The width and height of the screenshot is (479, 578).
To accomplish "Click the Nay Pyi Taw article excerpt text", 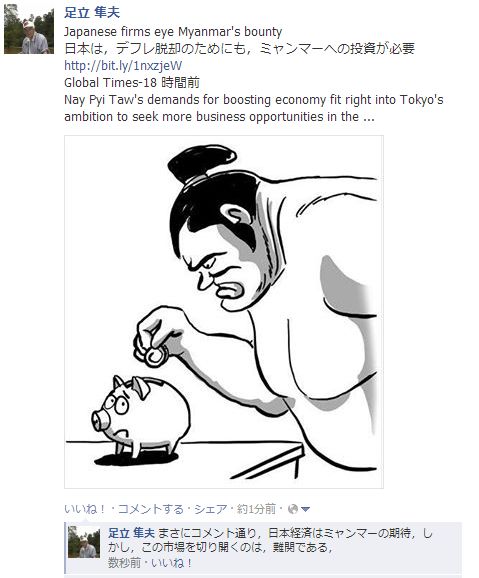I will (254, 108).
